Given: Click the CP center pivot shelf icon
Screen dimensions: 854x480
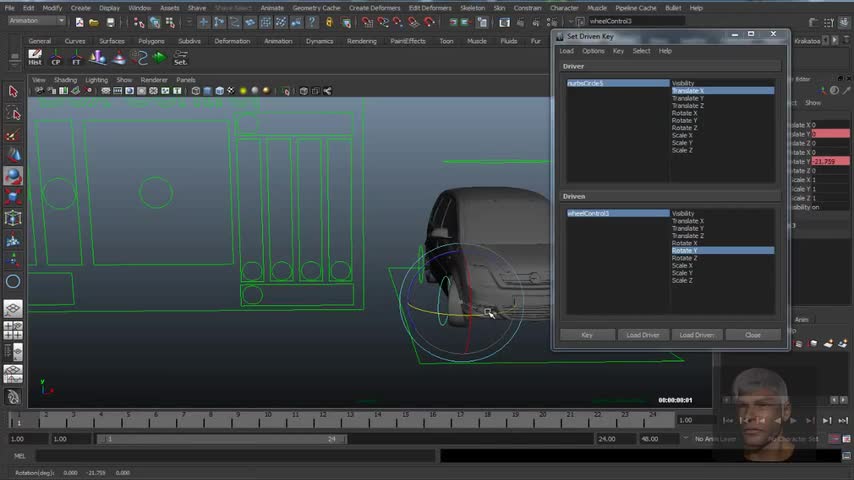Looking at the screenshot, I should point(56,58).
